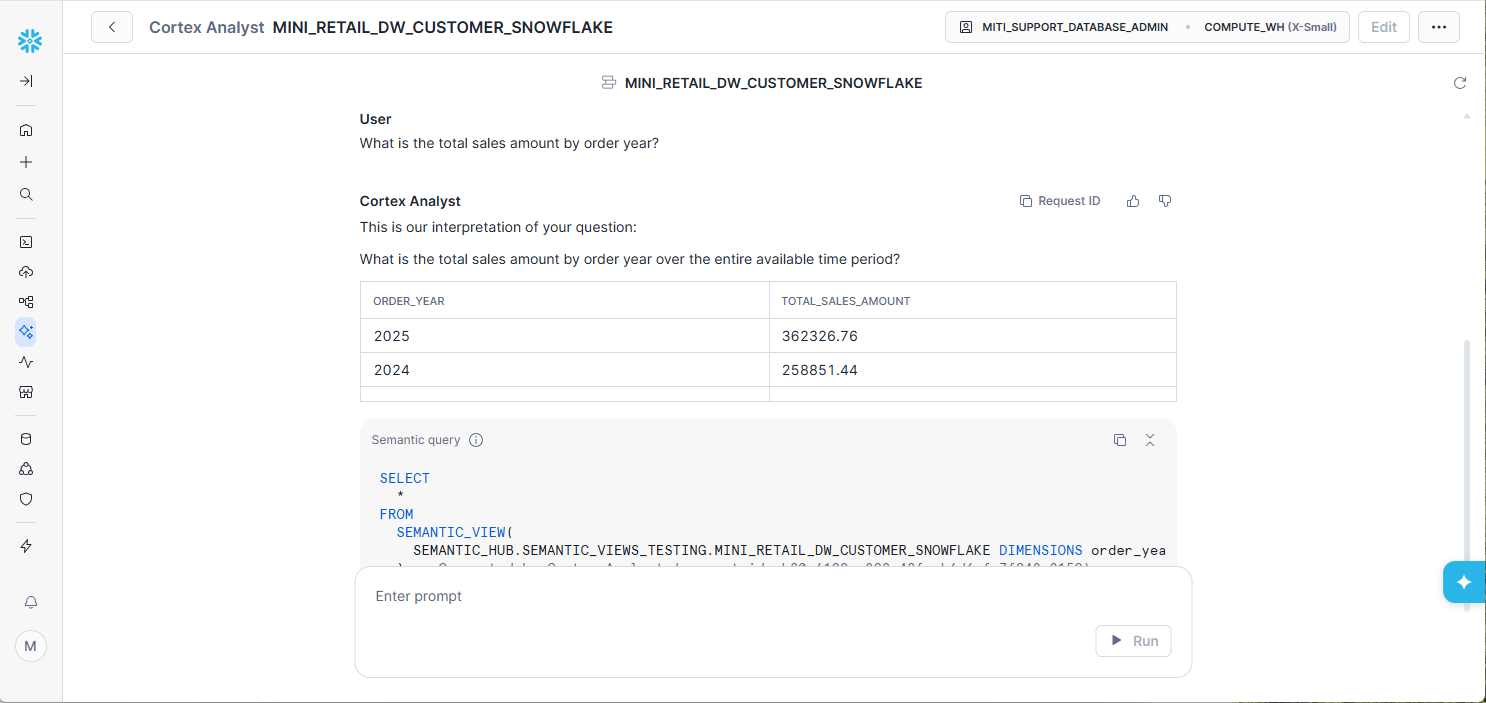Click the Snowflake logo icon
Viewport: 1486px width, 703px height.
point(30,41)
